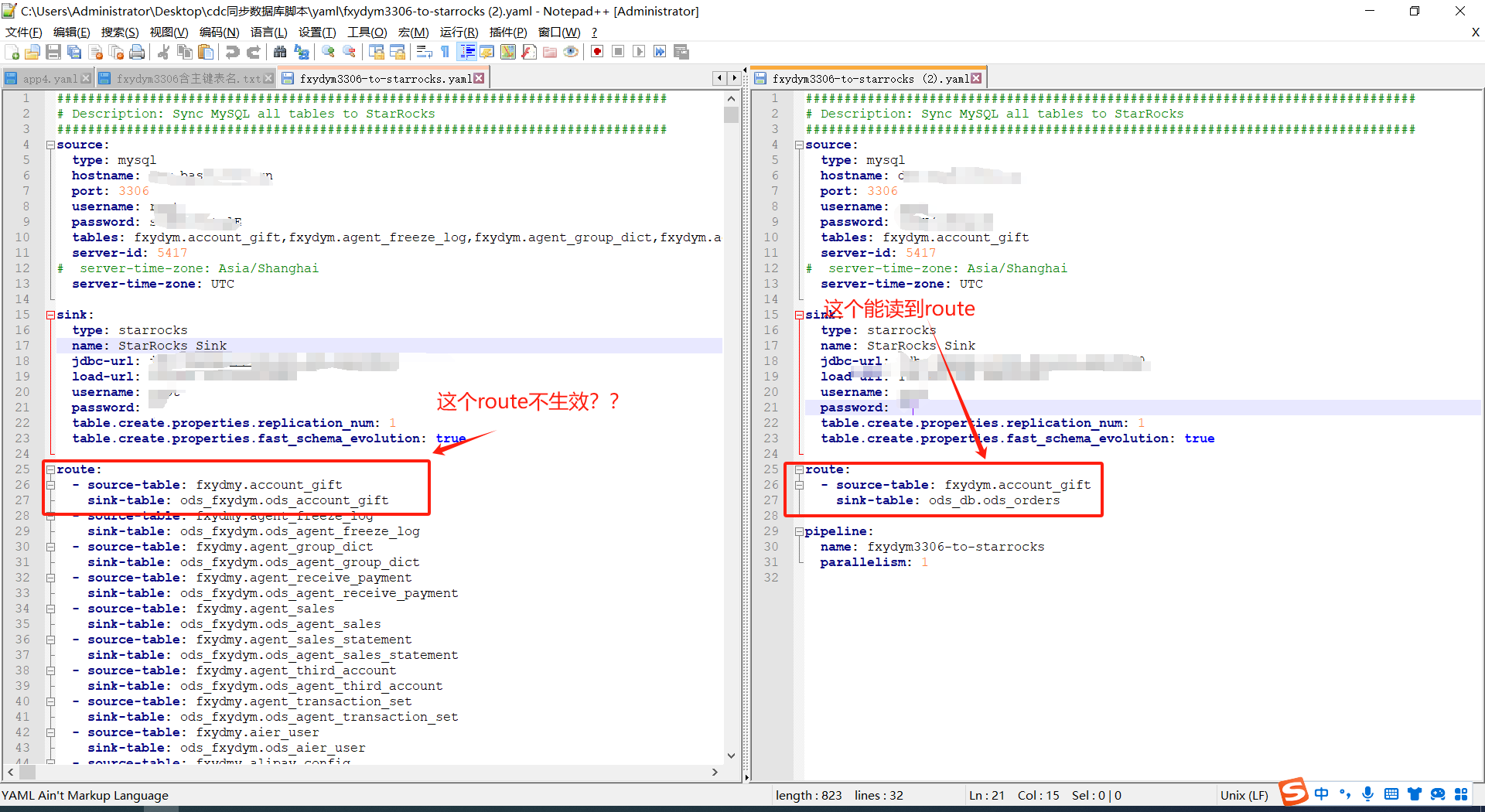Run macro multiple times icon

point(660,52)
